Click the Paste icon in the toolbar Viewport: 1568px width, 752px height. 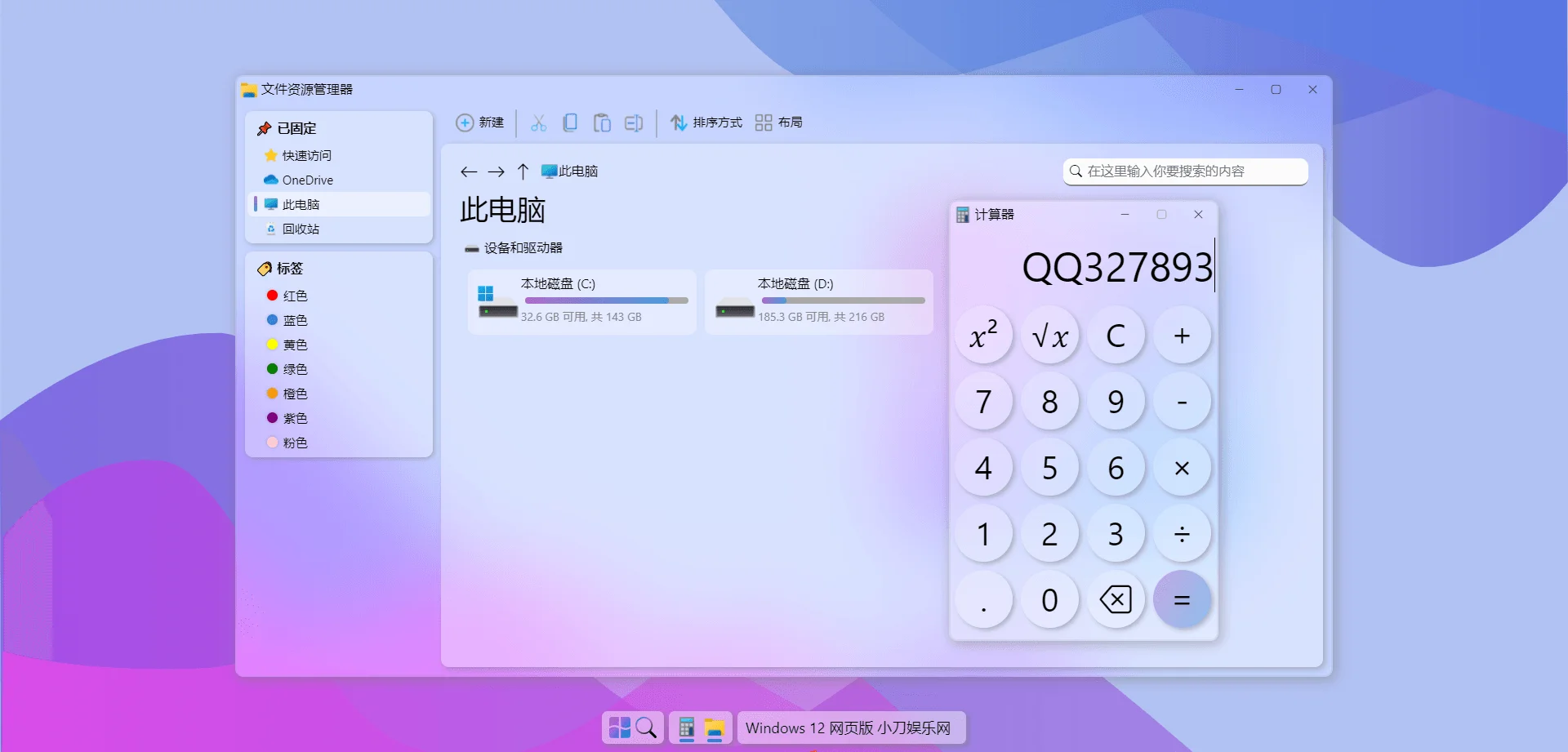603,122
